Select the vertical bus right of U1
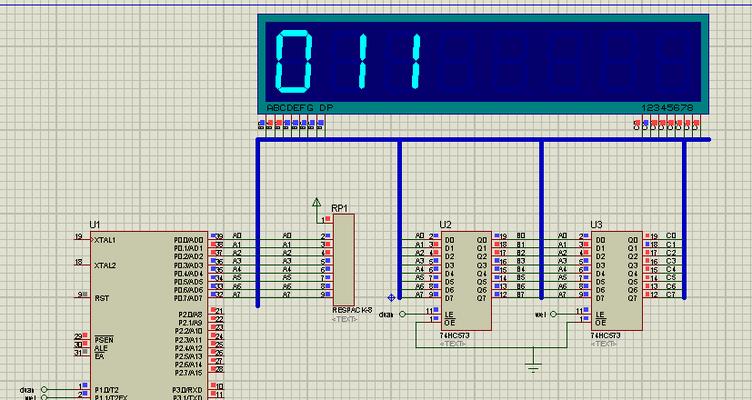The width and height of the screenshot is (752, 400). pyautogui.click(x=258, y=223)
